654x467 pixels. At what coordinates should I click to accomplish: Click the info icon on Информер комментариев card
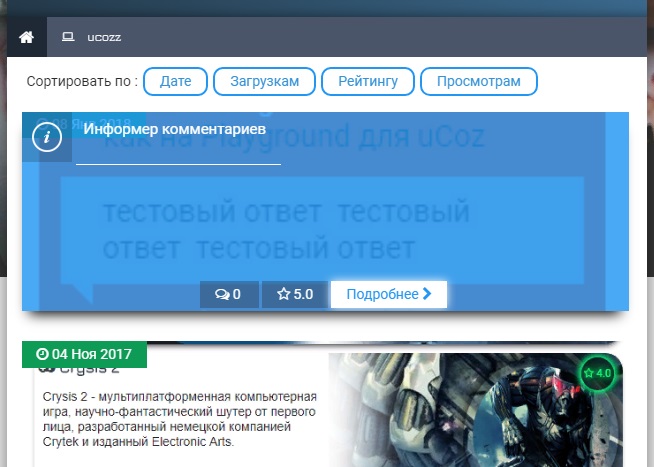pyautogui.click(x=47, y=137)
